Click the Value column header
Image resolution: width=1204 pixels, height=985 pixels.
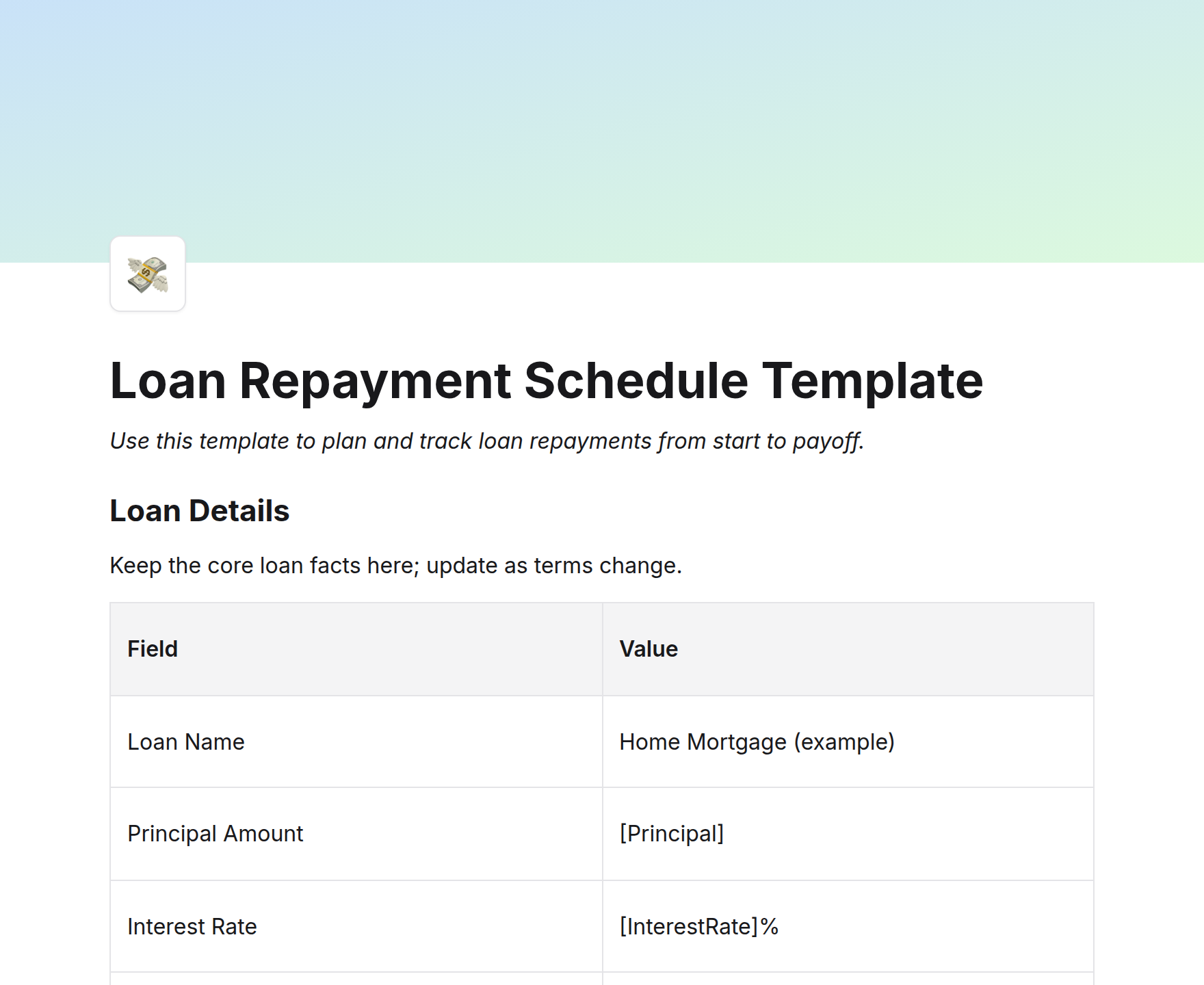pyautogui.click(x=848, y=649)
